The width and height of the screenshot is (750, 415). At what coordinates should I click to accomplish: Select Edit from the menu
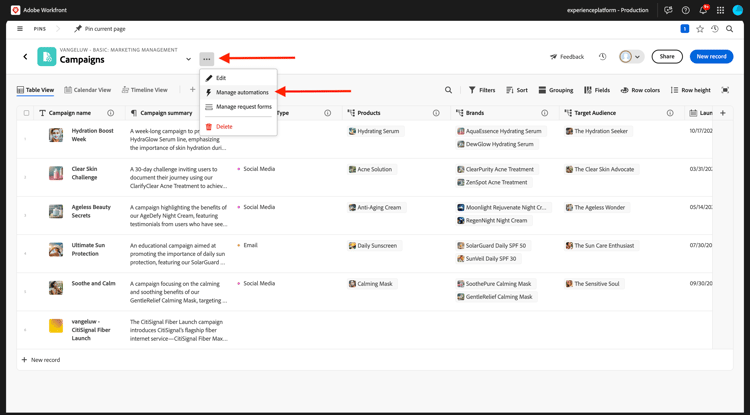point(238,78)
